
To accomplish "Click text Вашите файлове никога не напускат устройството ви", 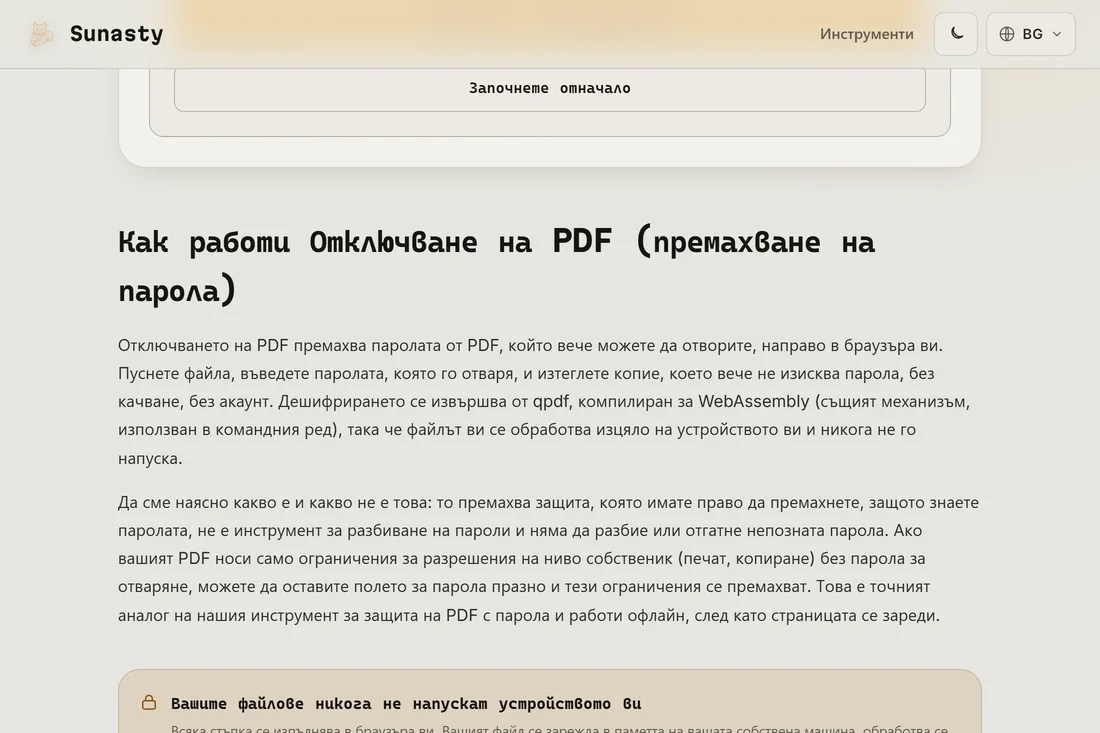I will [x=406, y=703].
